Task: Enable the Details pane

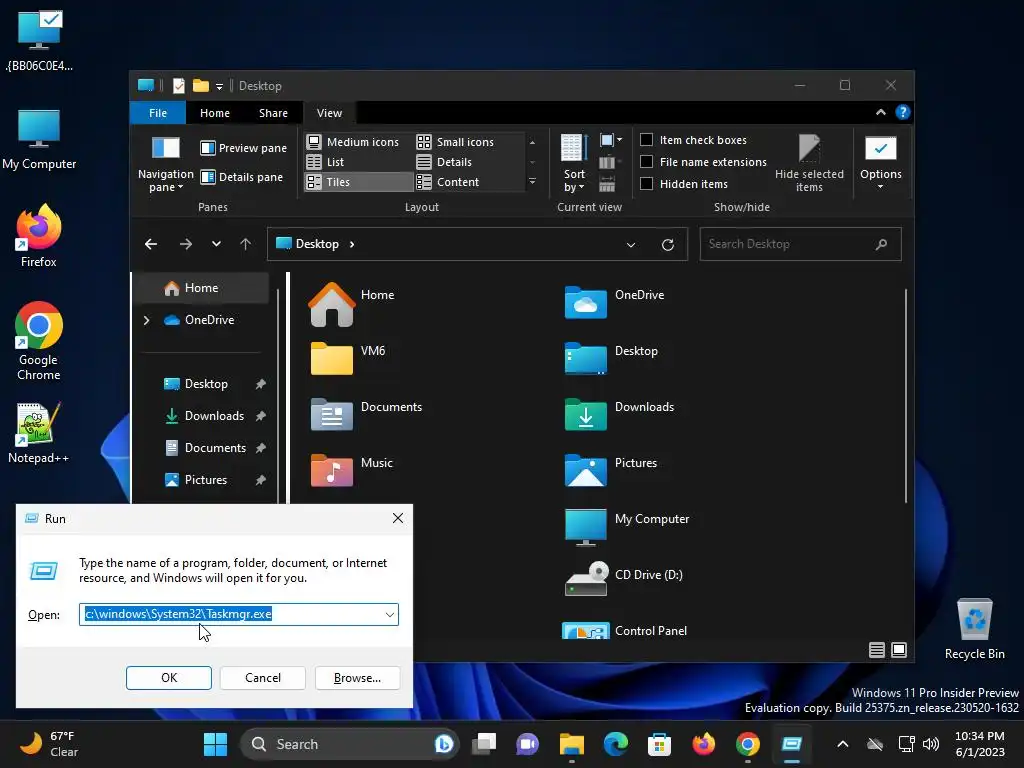Action: pos(242,177)
